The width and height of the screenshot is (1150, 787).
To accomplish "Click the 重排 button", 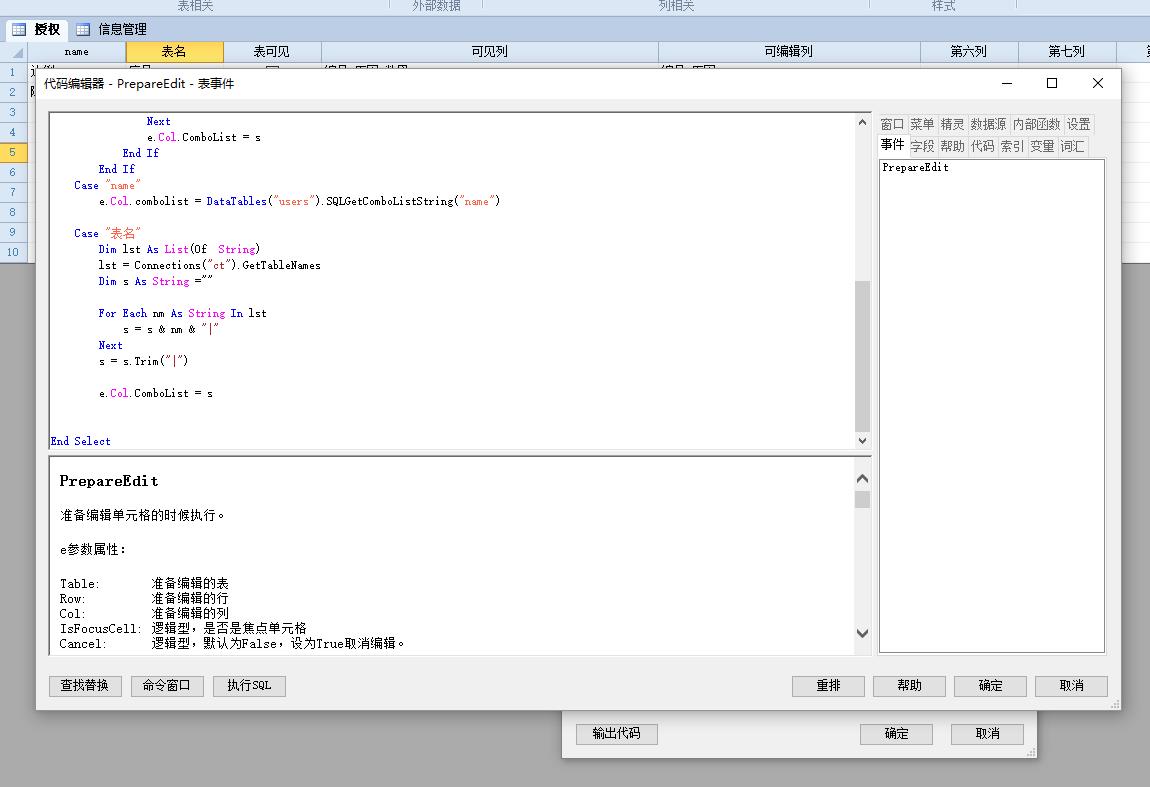I will pyautogui.click(x=828, y=686).
